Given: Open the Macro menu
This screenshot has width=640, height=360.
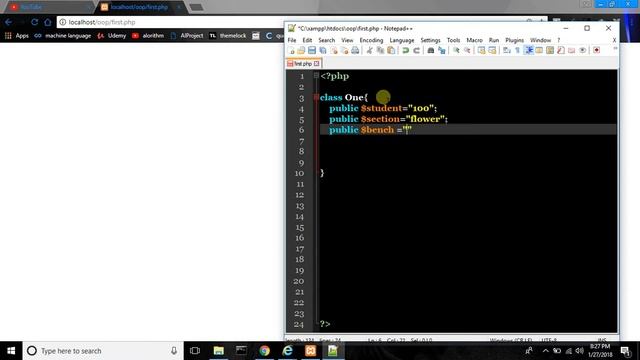Looking at the screenshot, I should [x=474, y=40].
